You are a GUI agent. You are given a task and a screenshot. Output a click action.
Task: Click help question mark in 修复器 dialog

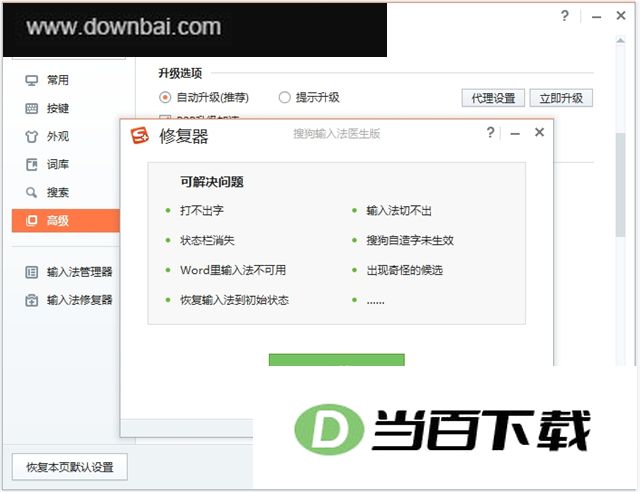pyautogui.click(x=490, y=132)
